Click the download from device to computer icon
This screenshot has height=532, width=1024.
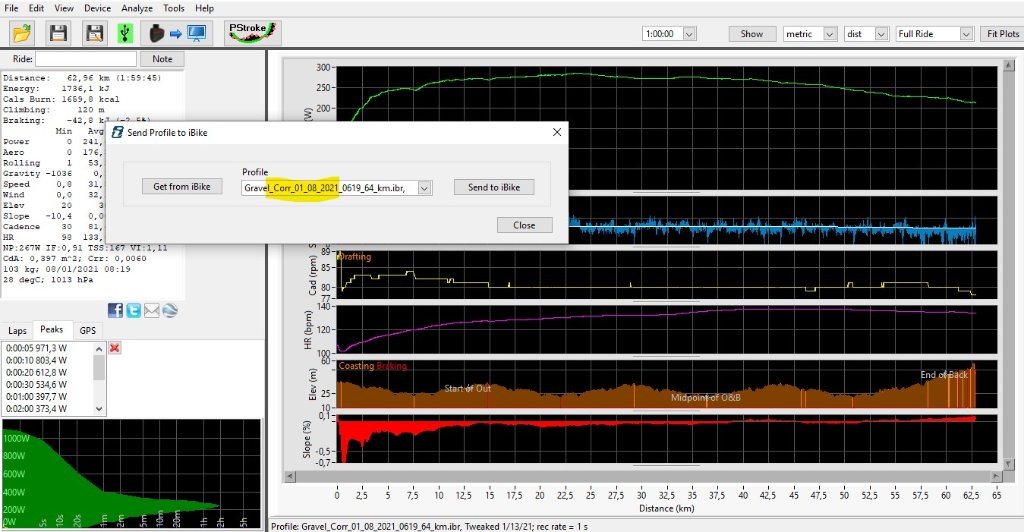(x=174, y=33)
